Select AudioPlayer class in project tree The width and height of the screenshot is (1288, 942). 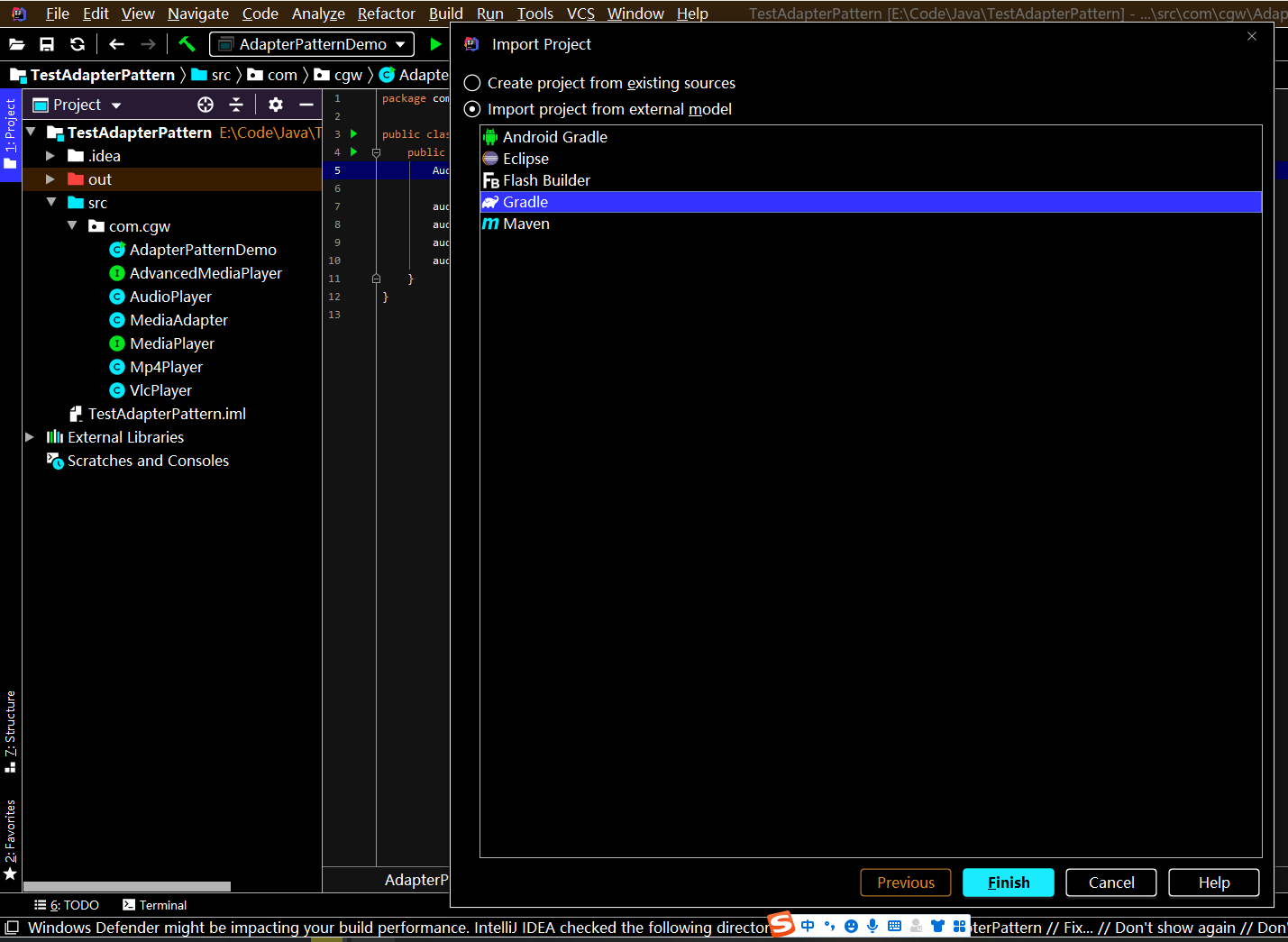(x=170, y=297)
